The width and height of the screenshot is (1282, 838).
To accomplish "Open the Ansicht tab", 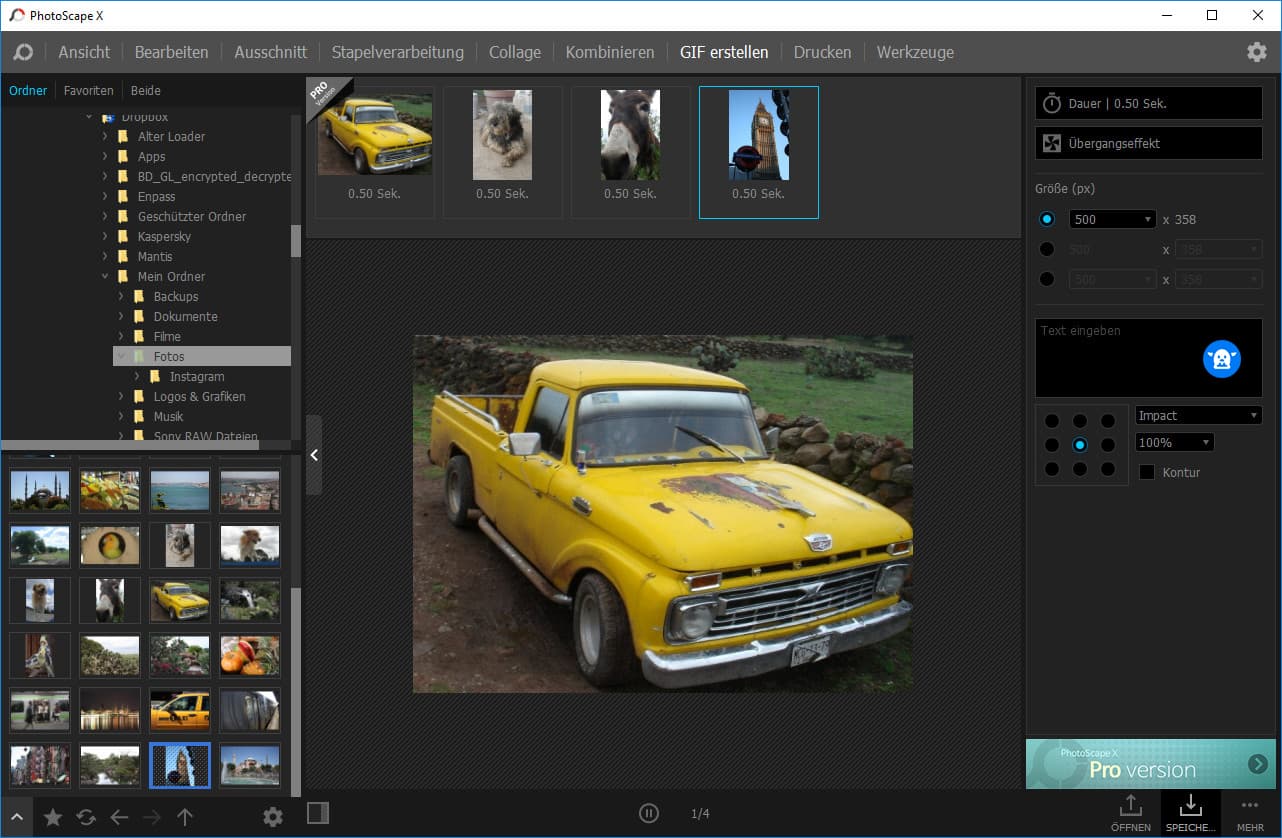I will coord(84,52).
